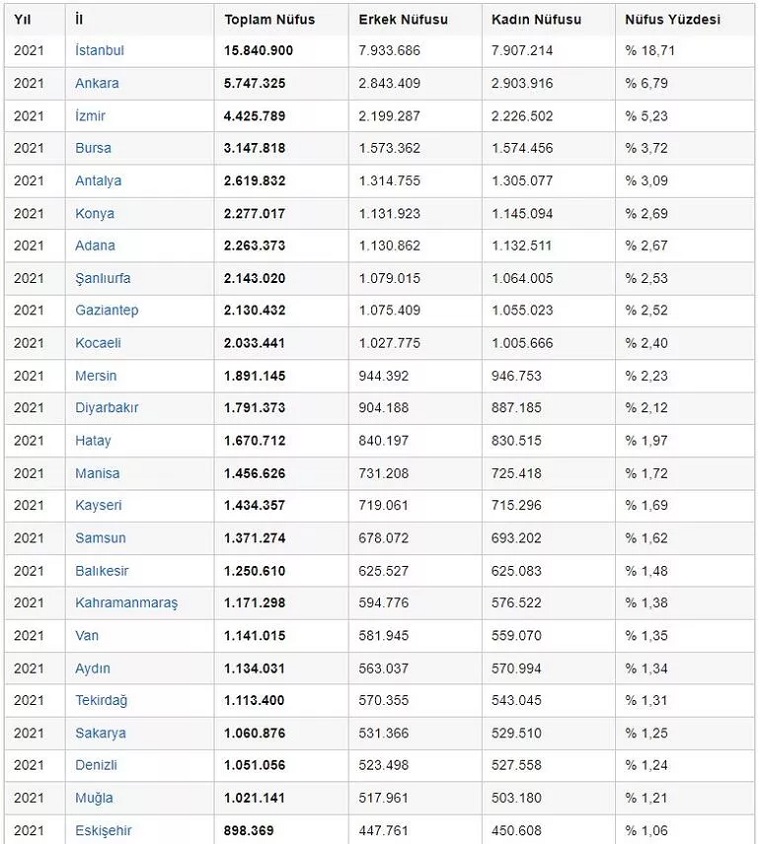This screenshot has height=844, width=760.
Task: Open the Tekirdağ link
Action: (x=101, y=700)
